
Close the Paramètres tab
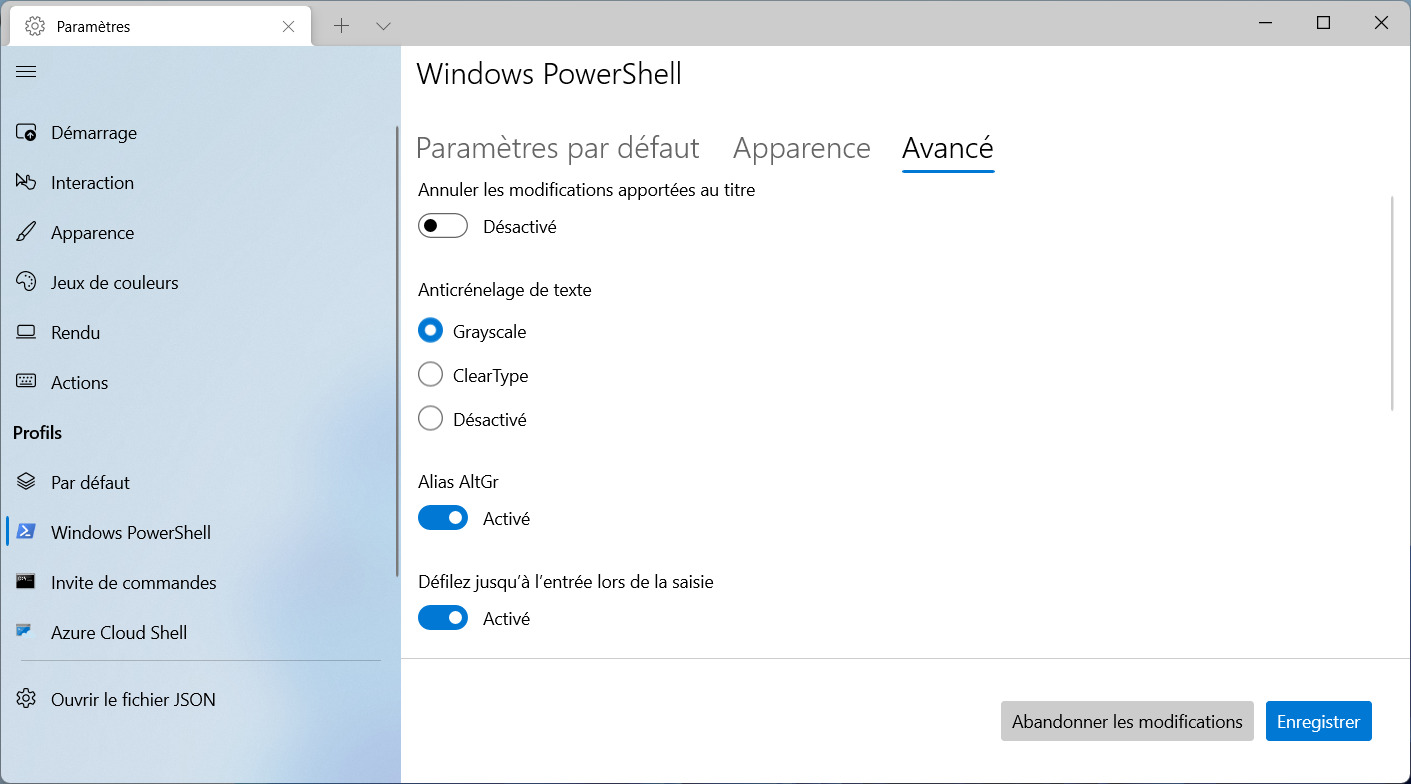pos(289,27)
